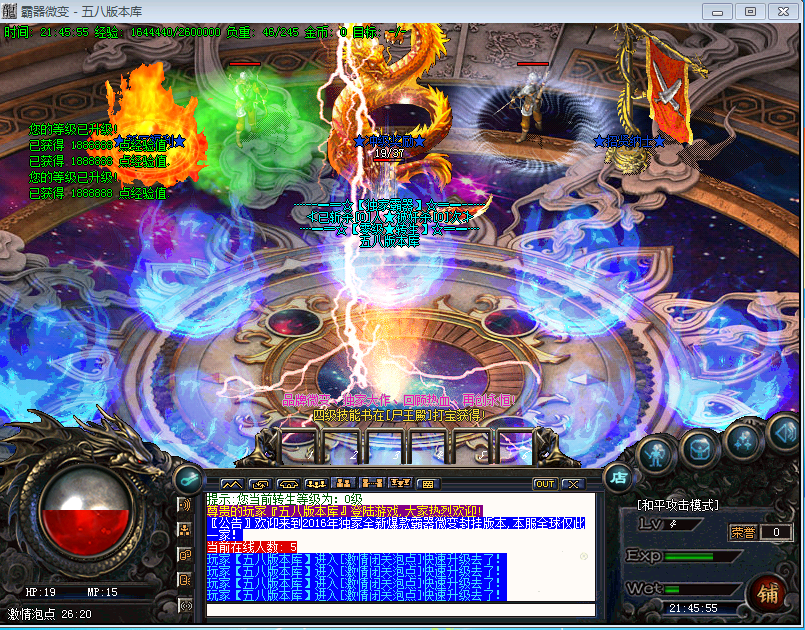Open the three-people group icon above the chat
Image resolution: width=805 pixels, height=630 pixels.
pyautogui.click(x=316, y=484)
